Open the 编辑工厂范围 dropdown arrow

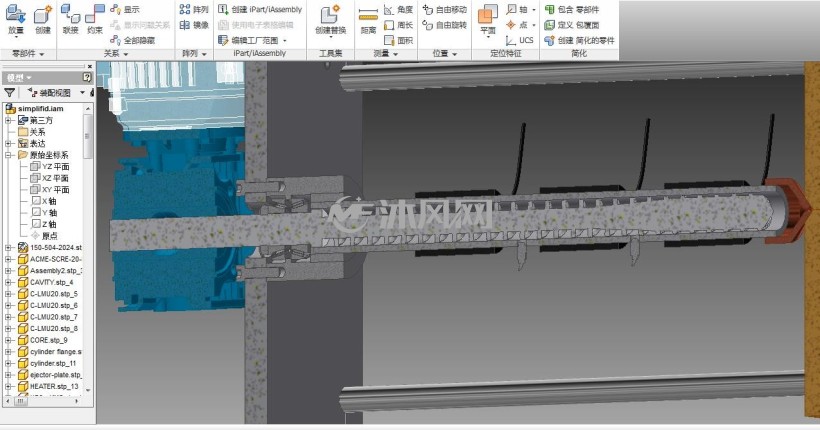285,40
